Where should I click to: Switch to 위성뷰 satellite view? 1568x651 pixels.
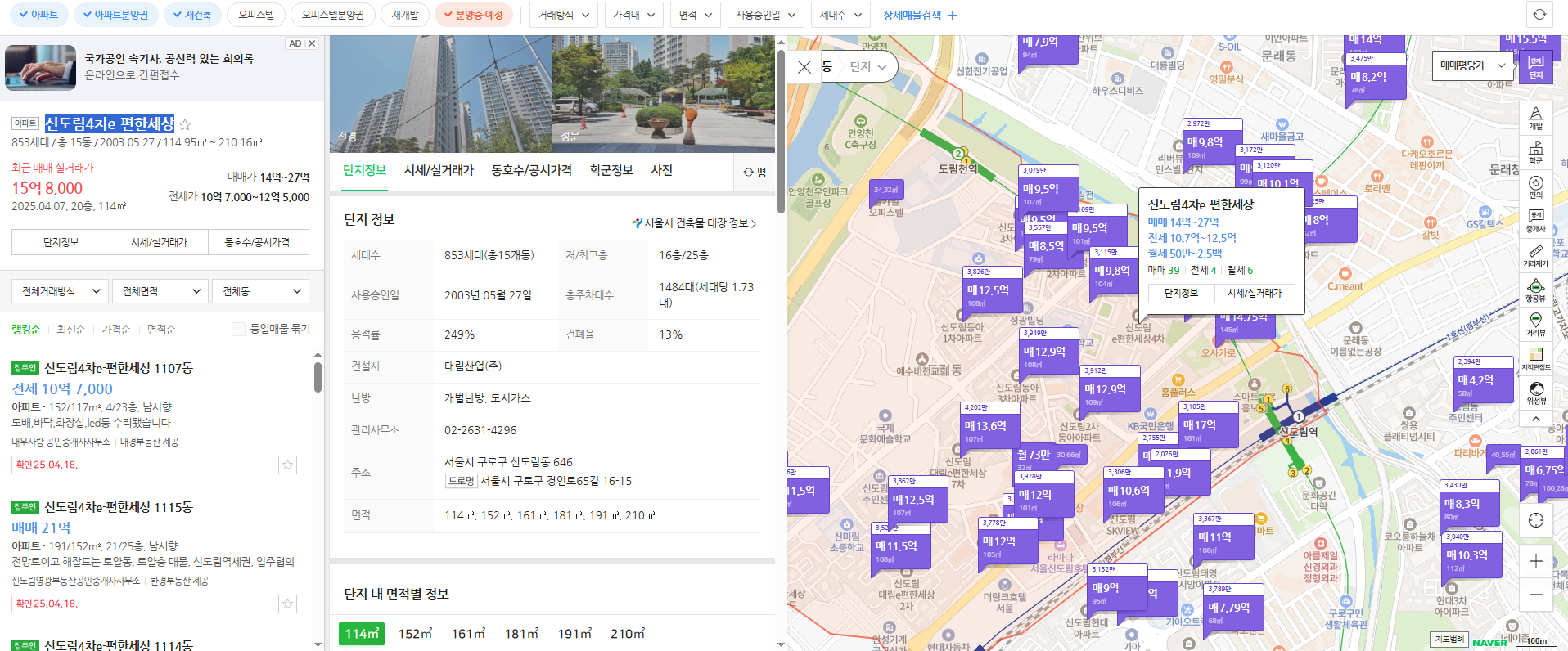tap(1536, 393)
